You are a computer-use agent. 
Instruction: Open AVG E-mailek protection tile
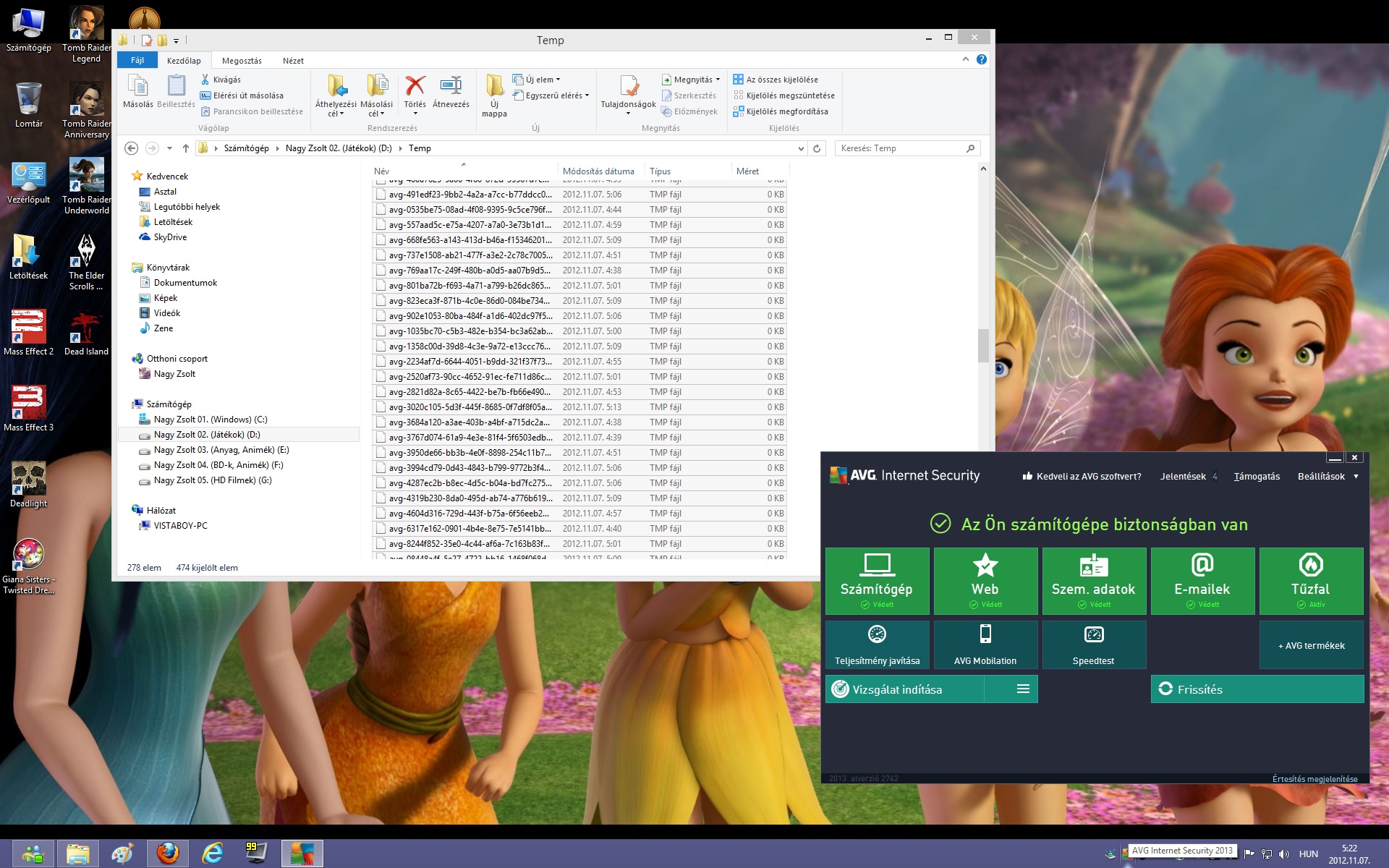[x=1202, y=581]
